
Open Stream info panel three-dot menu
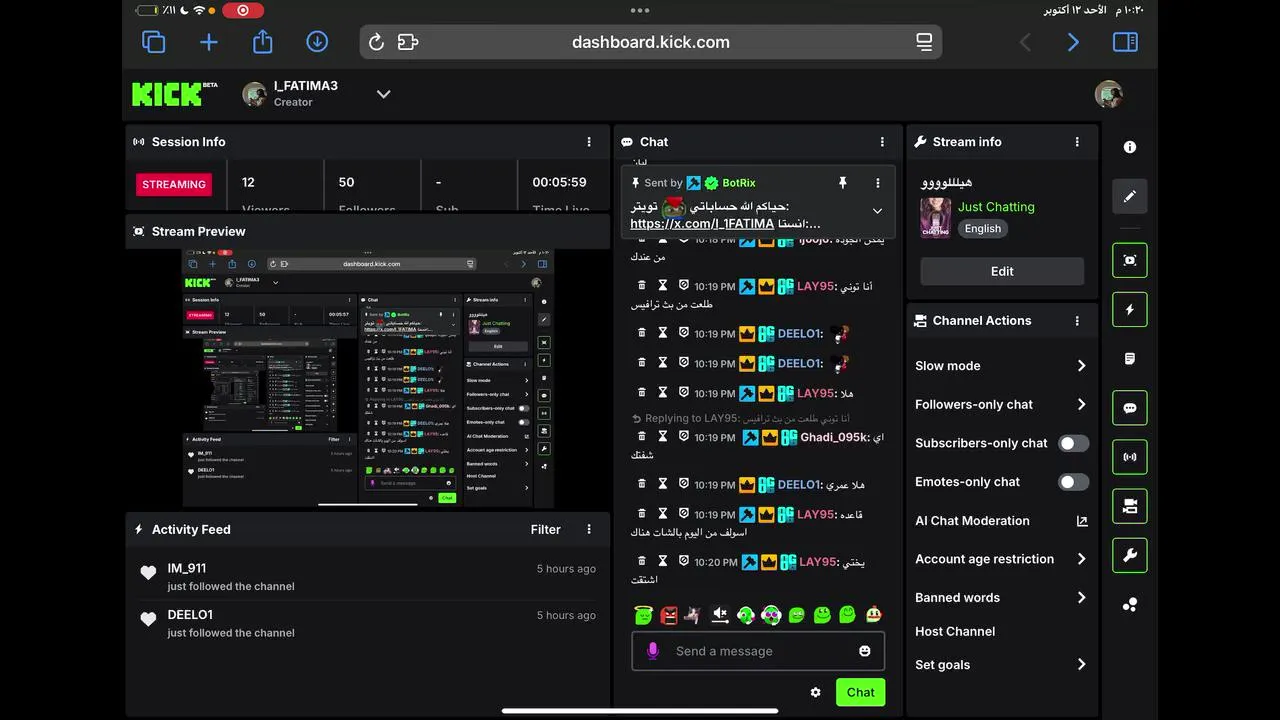coord(1077,142)
